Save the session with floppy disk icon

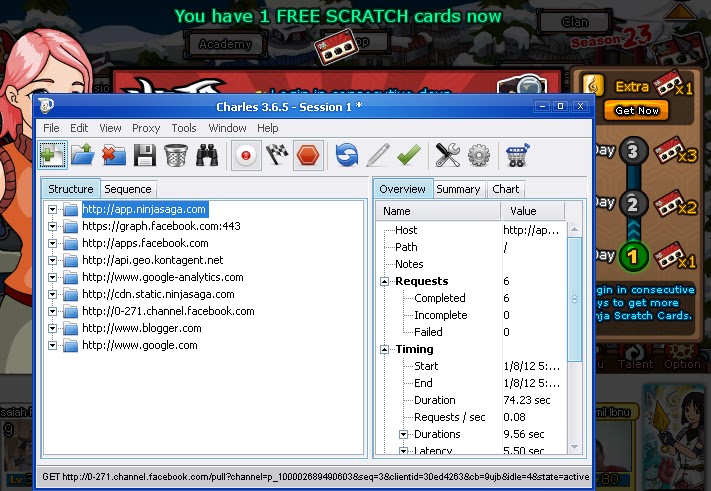[x=145, y=155]
